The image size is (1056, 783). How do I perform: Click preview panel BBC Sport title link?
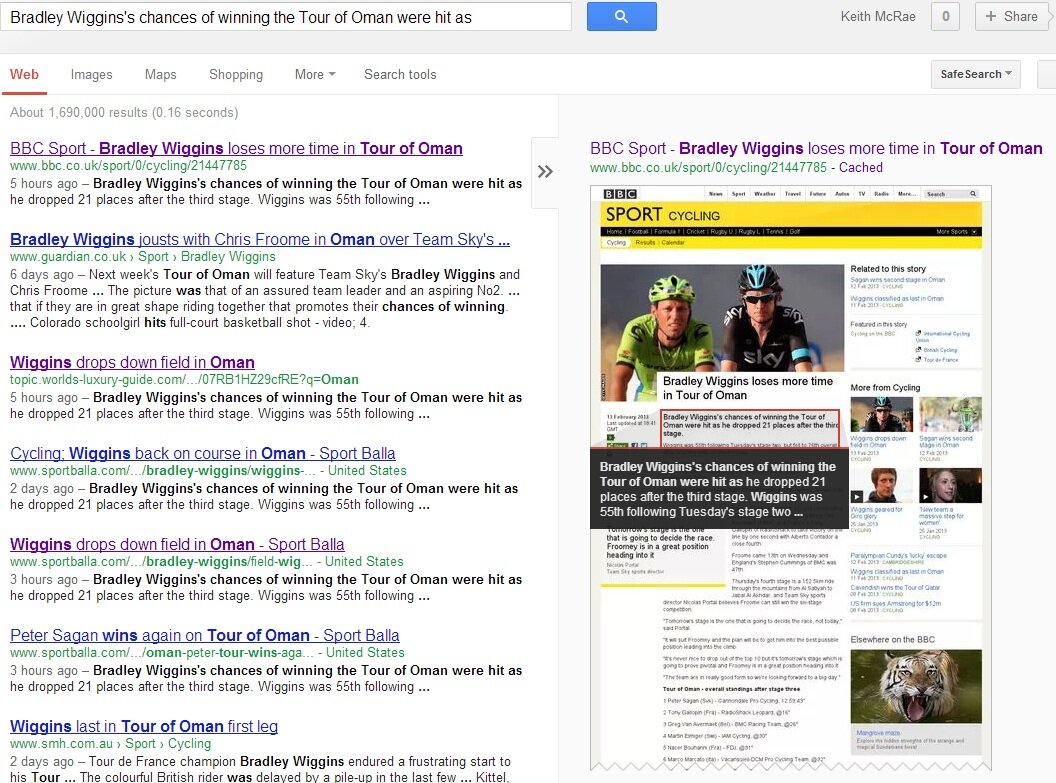click(x=816, y=148)
